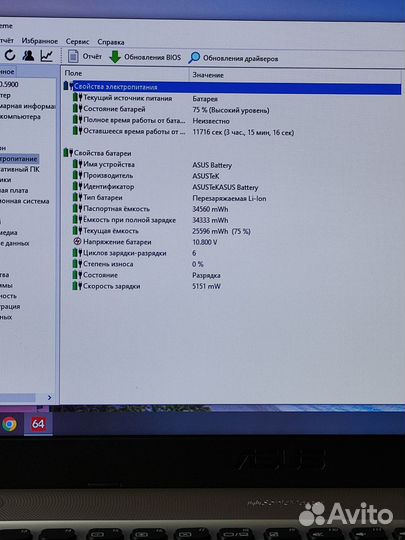Select the Напряжение батареи row
The width and height of the screenshot is (405, 540).
click(232, 242)
